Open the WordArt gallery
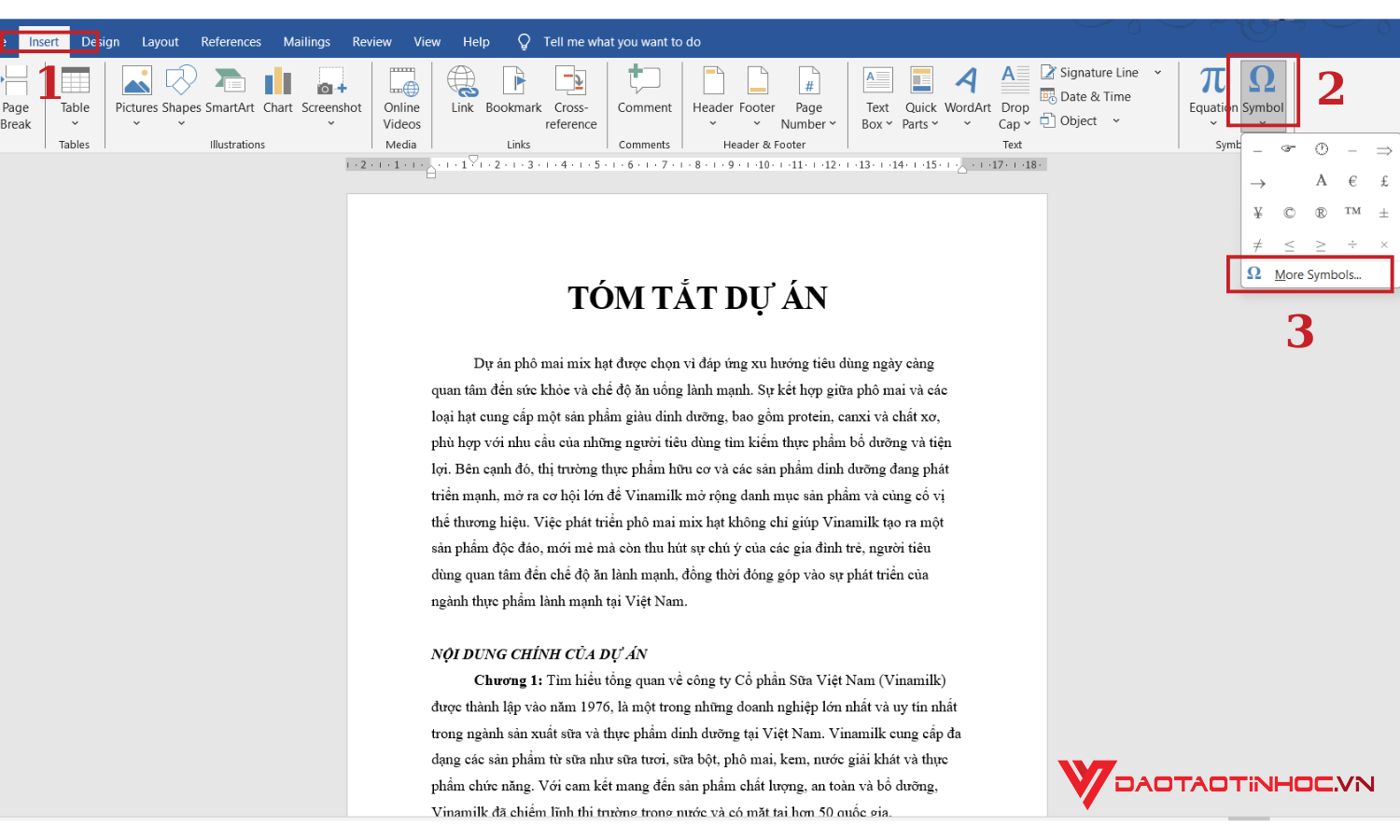The width and height of the screenshot is (1400, 840). coord(968,97)
